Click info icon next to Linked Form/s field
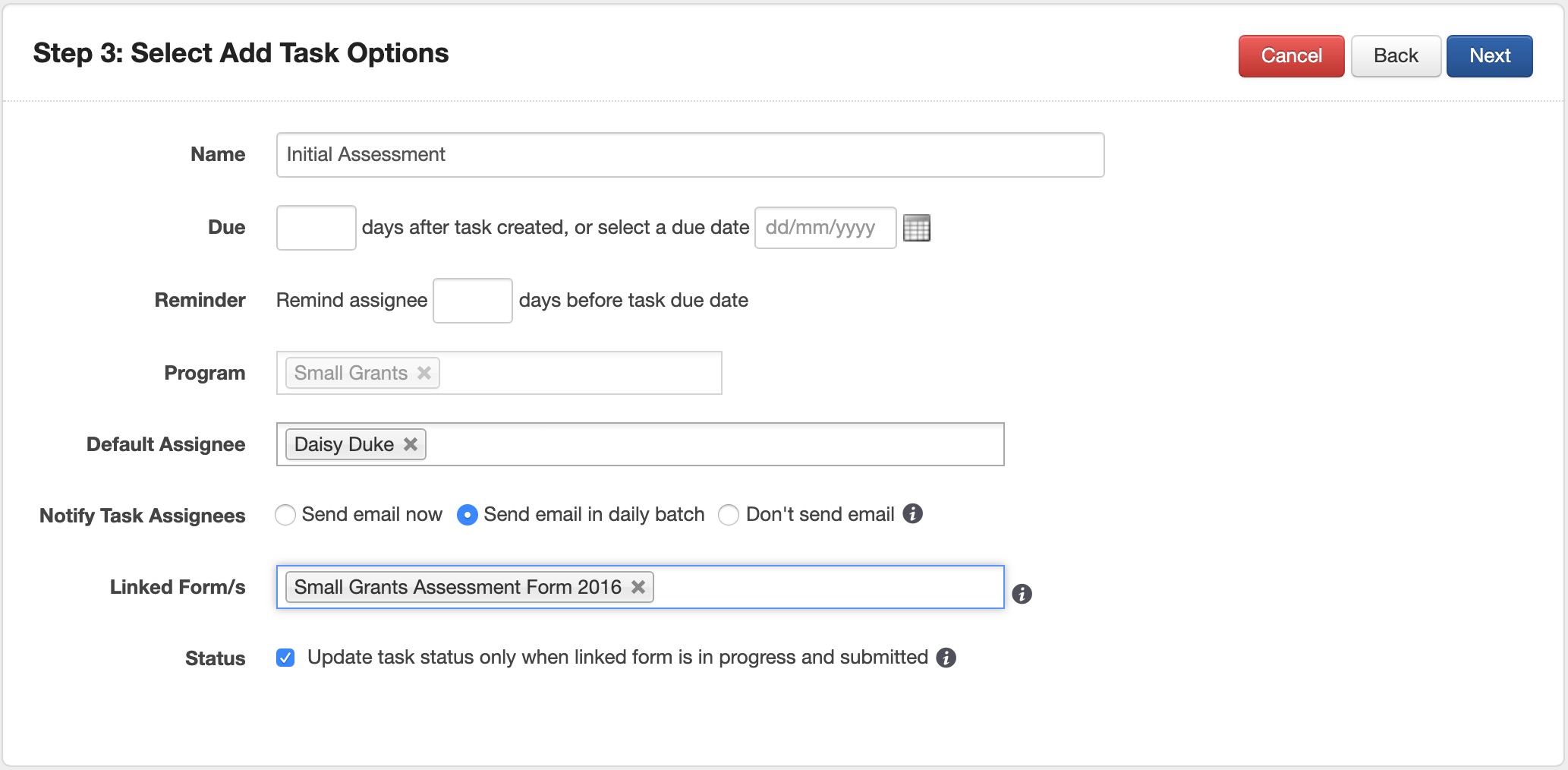 (x=1022, y=594)
